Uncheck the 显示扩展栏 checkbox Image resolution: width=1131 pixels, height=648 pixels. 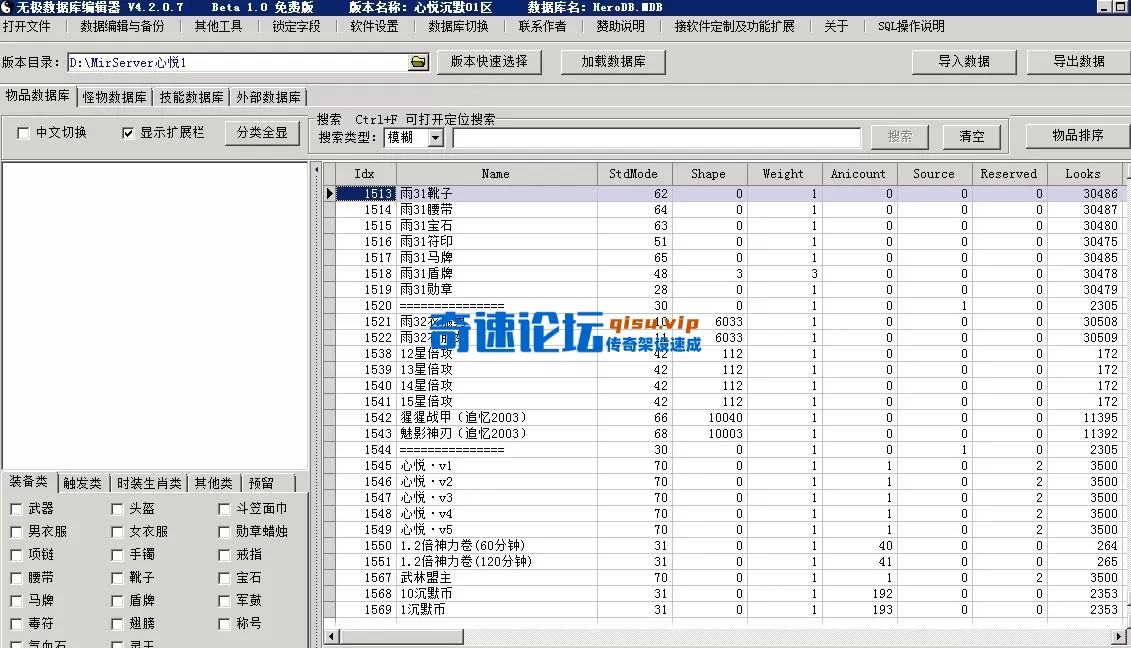(128, 133)
